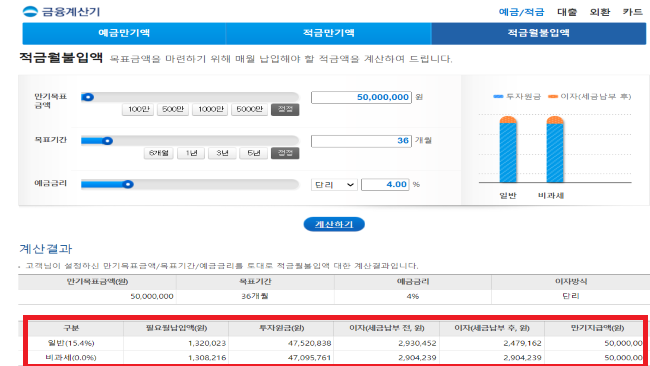Click the 1,320,023 monthly payment value
Image resolution: width=650 pixels, height=366 pixels.
(x=207, y=343)
